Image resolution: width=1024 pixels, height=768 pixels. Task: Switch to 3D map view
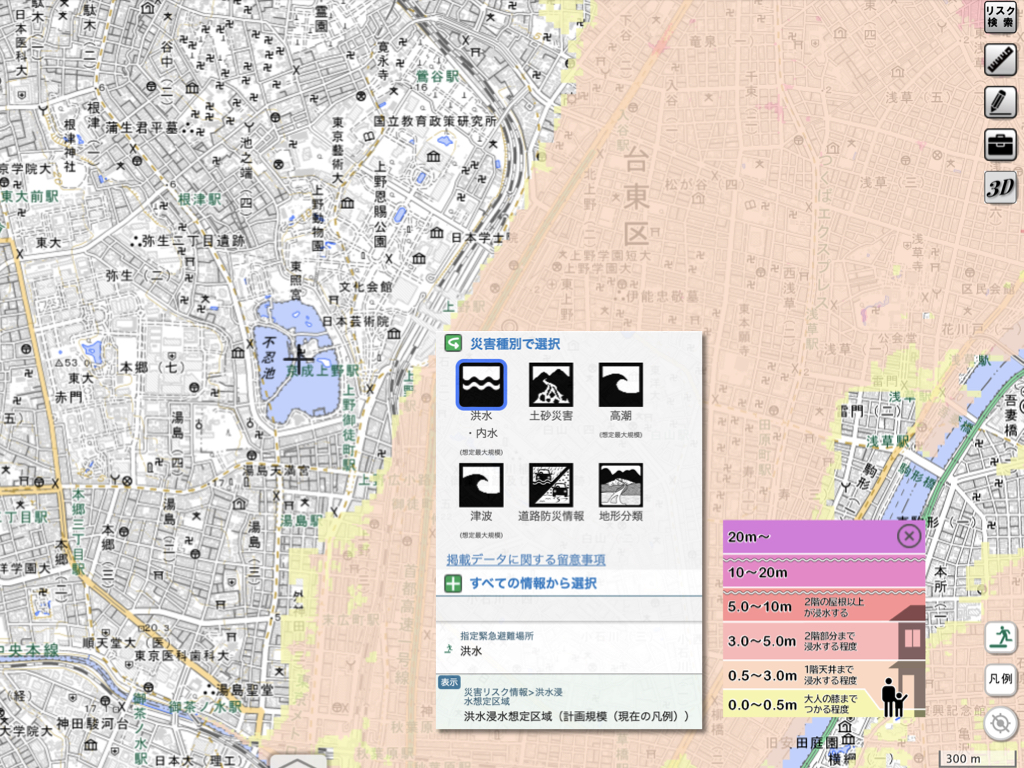click(1000, 187)
